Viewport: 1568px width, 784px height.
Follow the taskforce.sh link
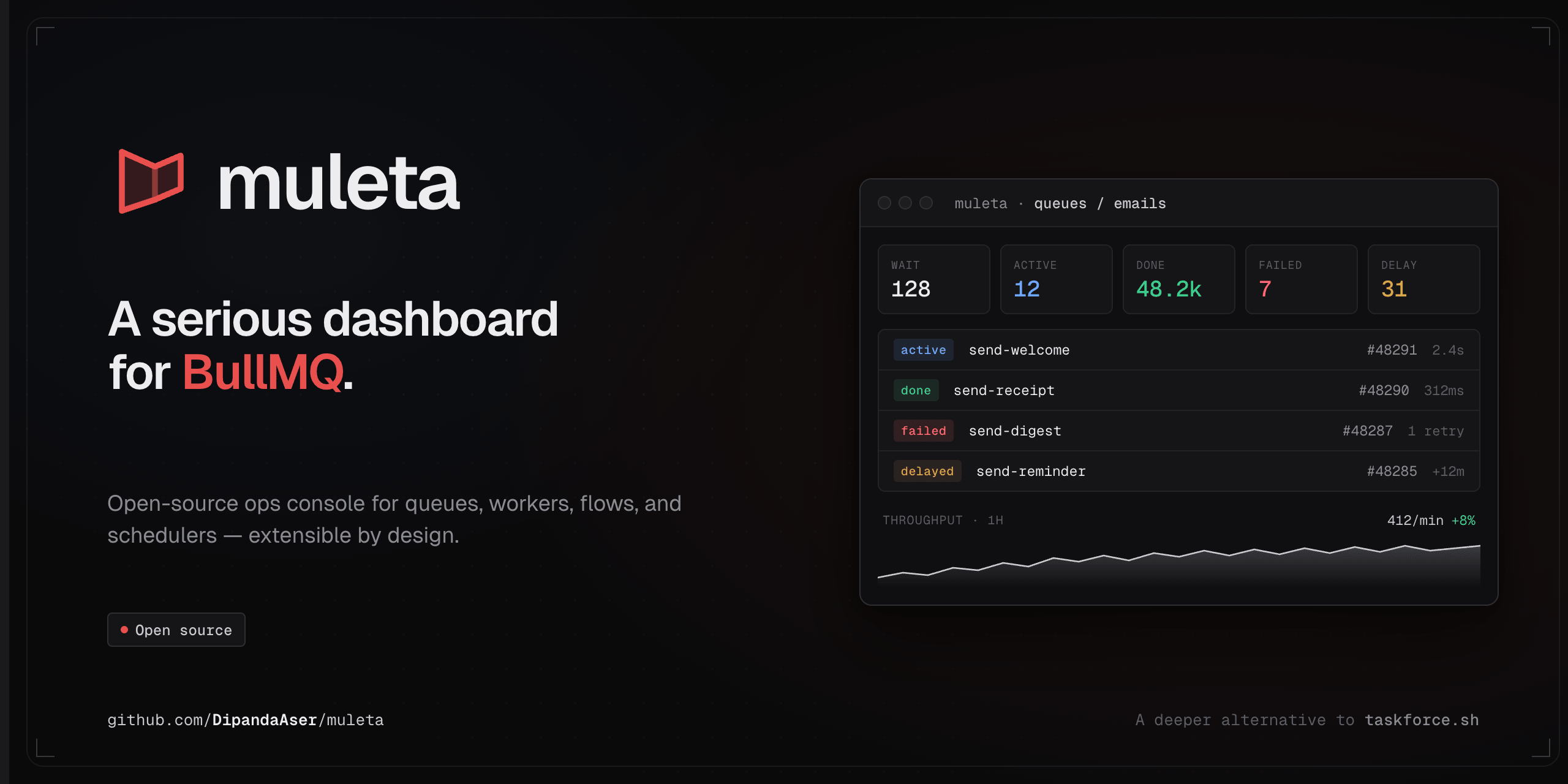(x=1421, y=720)
